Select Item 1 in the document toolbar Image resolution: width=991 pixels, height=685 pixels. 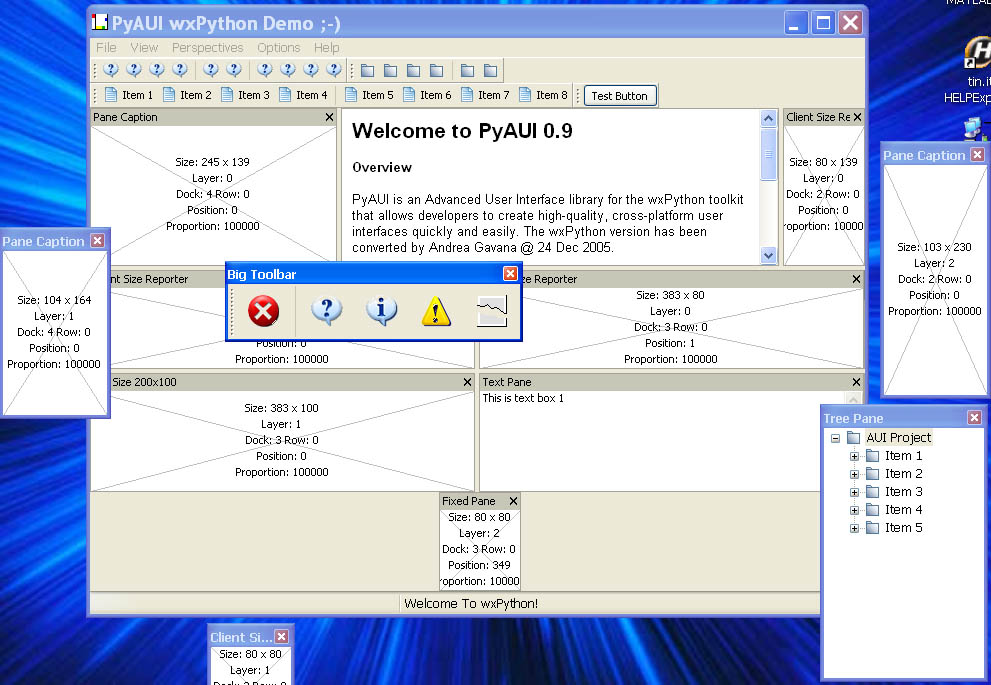coord(129,95)
